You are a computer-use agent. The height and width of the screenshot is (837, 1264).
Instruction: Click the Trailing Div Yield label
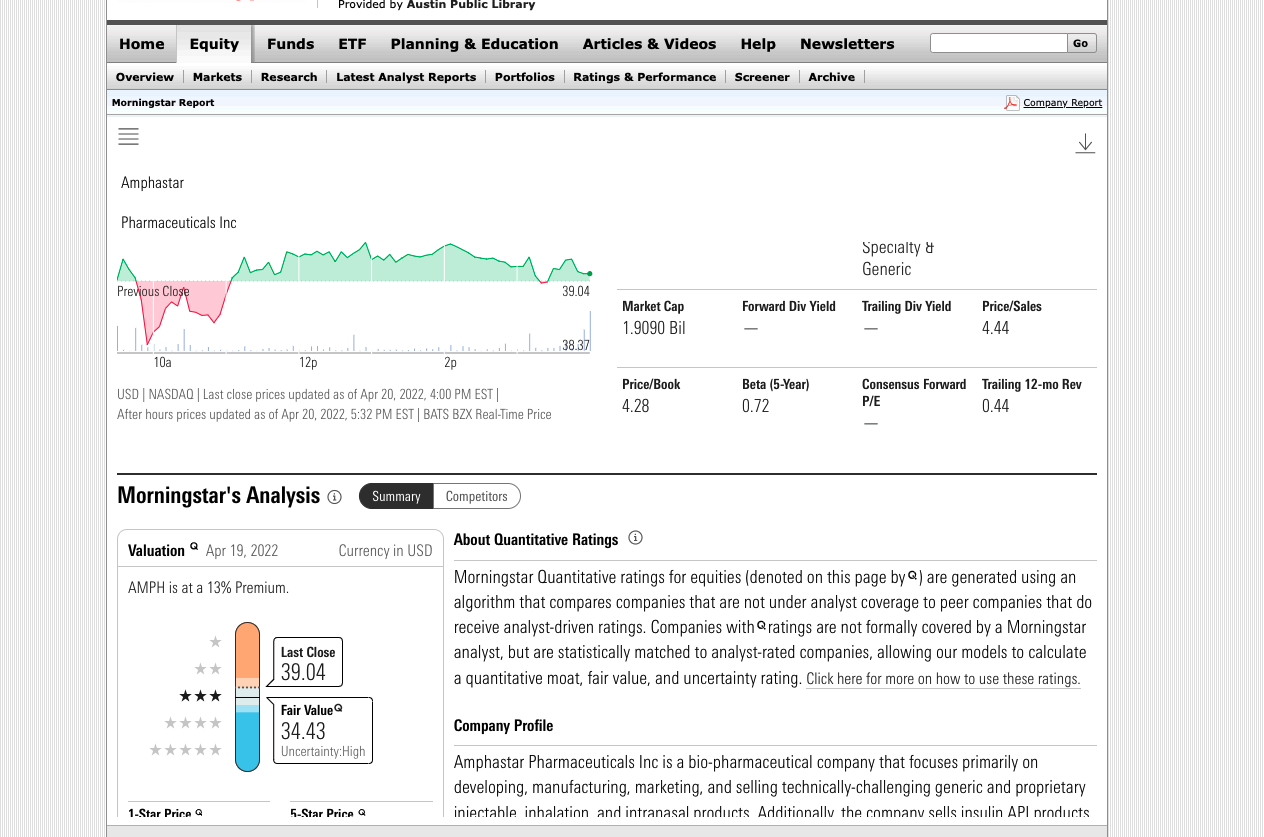tap(907, 306)
